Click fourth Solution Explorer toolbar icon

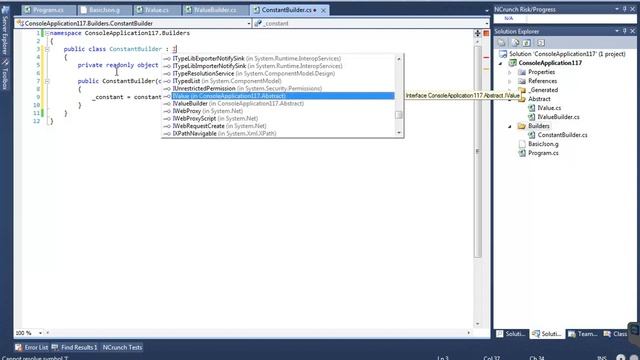(541, 43)
